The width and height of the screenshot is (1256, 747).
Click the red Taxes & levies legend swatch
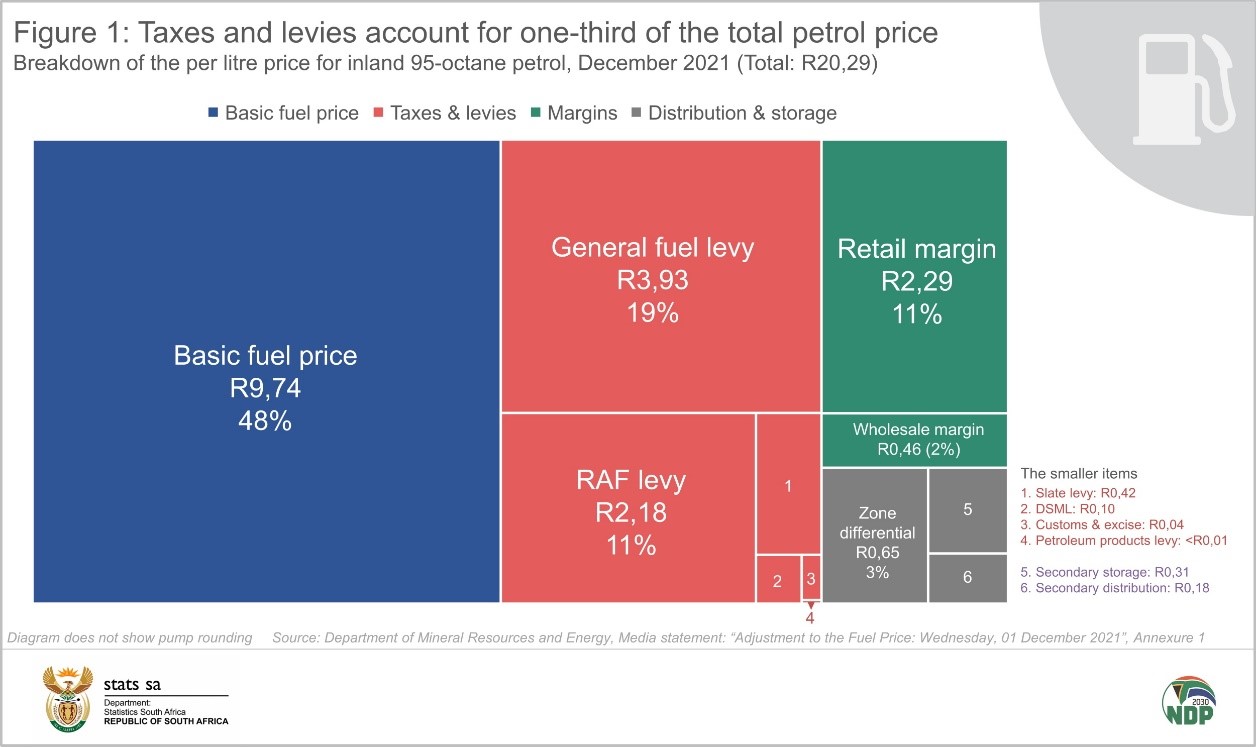tap(382, 113)
